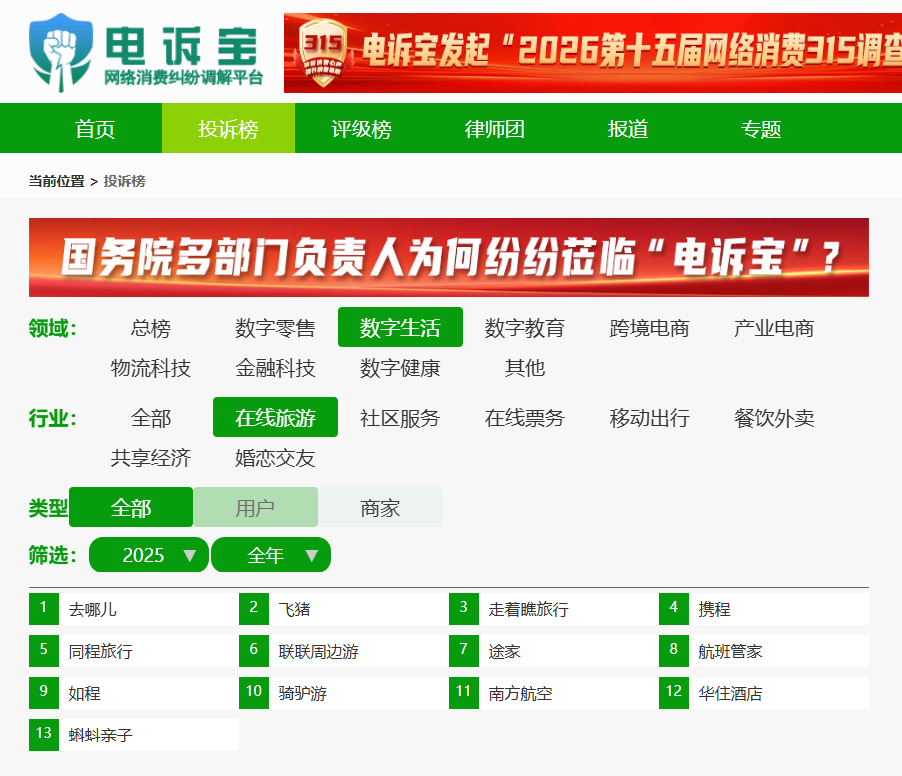Click the 电诉宝 fist shield logo
This screenshot has width=902, height=776.
(x=61, y=51)
